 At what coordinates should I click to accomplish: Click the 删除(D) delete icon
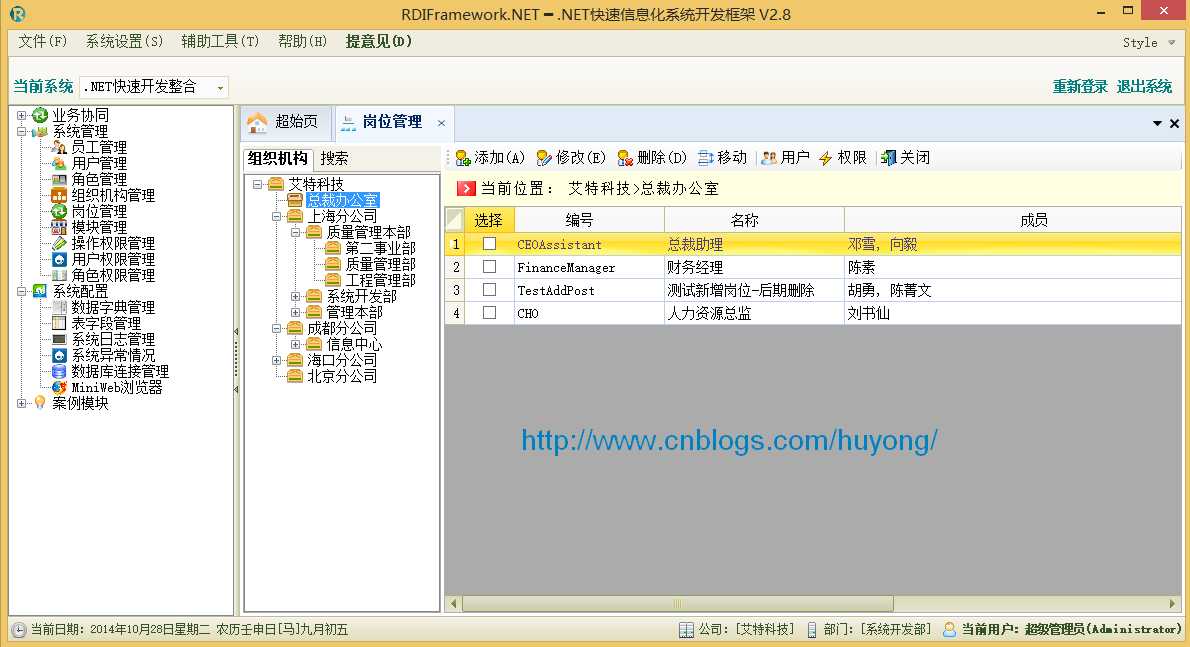pyautogui.click(x=625, y=158)
